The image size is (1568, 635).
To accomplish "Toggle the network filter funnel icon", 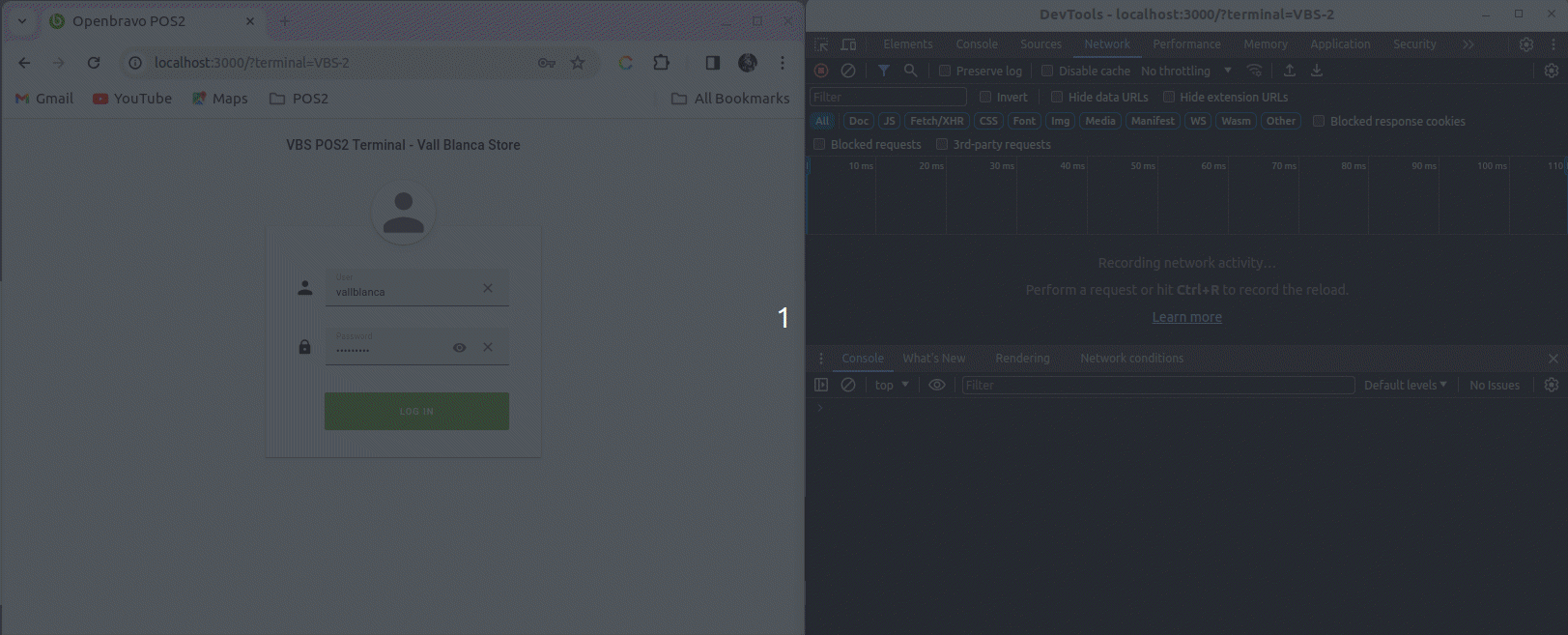I will (883, 71).
